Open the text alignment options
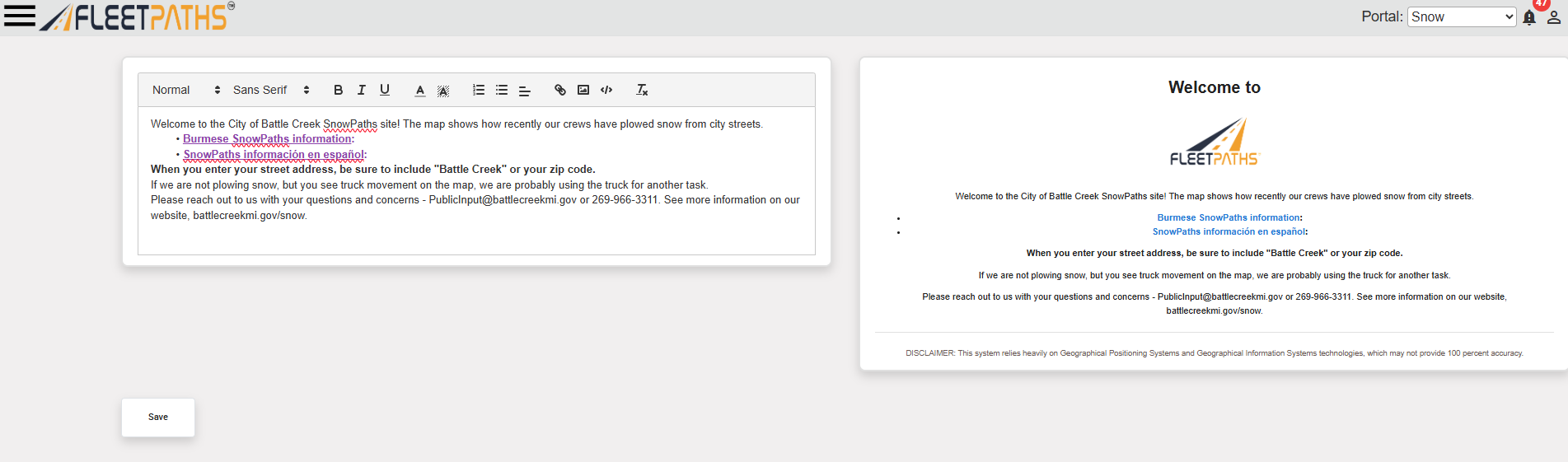The width and height of the screenshot is (1568, 462). [524, 91]
